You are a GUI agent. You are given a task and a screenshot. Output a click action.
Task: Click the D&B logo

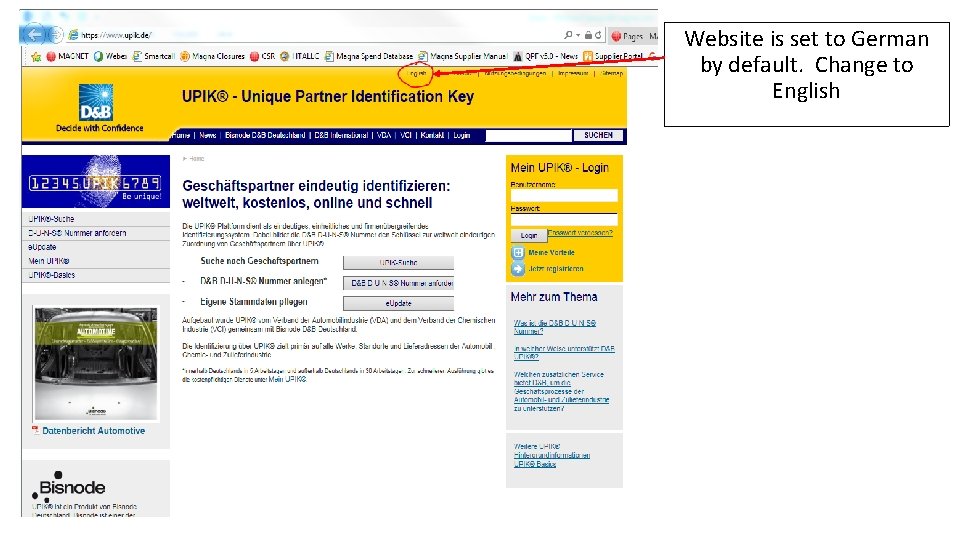point(96,103)
